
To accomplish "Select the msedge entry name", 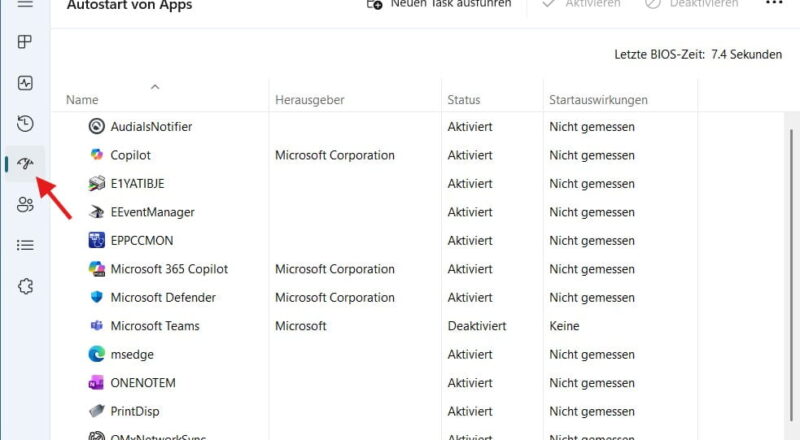I will [x=132, y=355].
